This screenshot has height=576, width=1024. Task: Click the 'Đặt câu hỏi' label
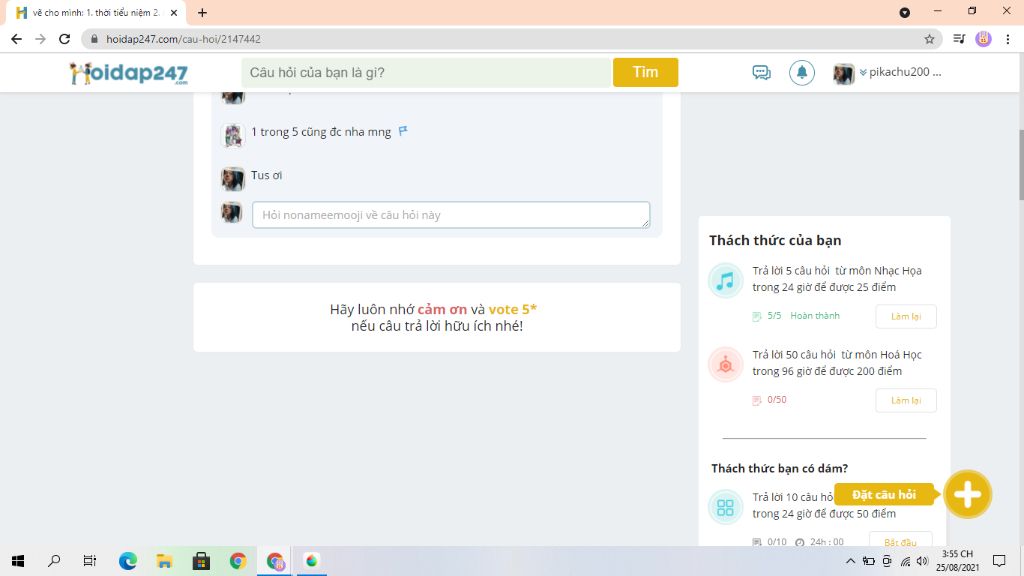884,495
